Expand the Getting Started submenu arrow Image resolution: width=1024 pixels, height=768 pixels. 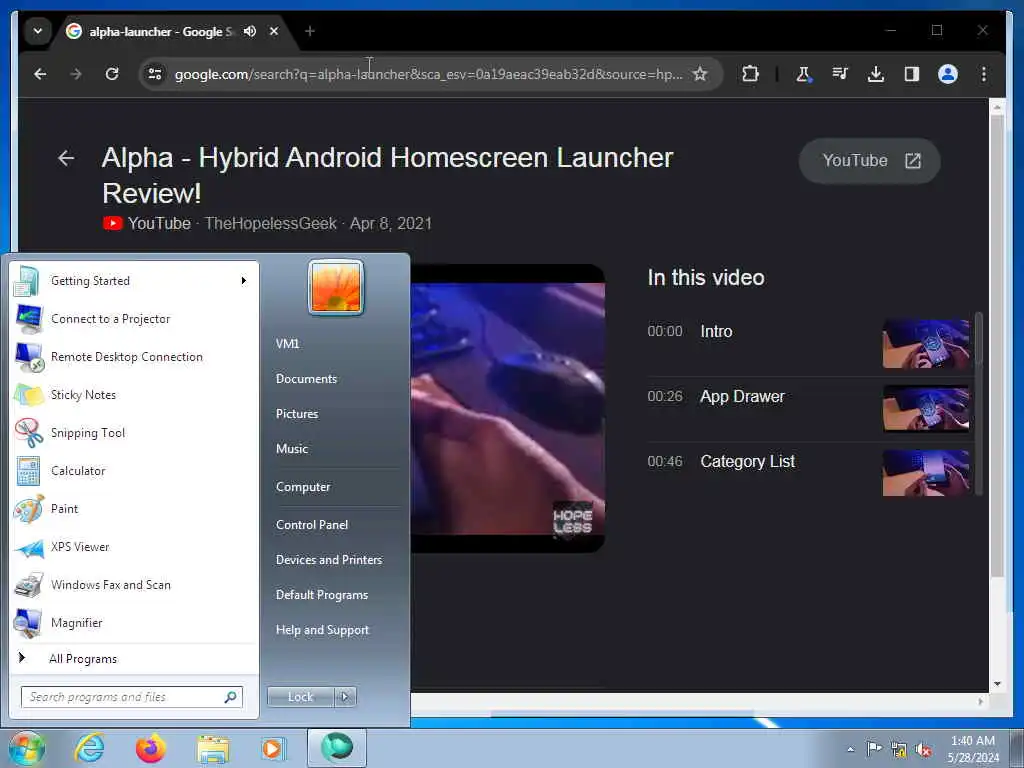click(x=244, y=281)
